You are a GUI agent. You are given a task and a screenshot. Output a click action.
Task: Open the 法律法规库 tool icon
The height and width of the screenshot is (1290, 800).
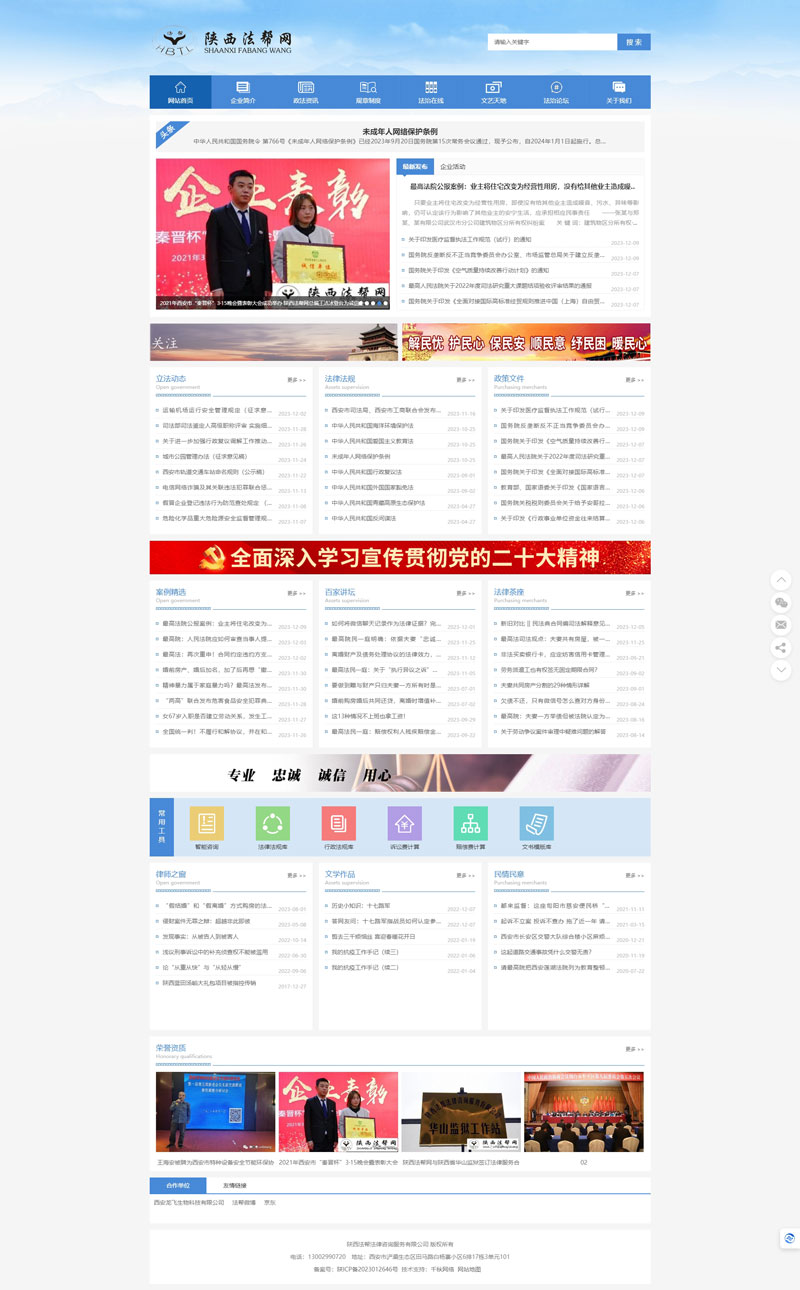273,823
